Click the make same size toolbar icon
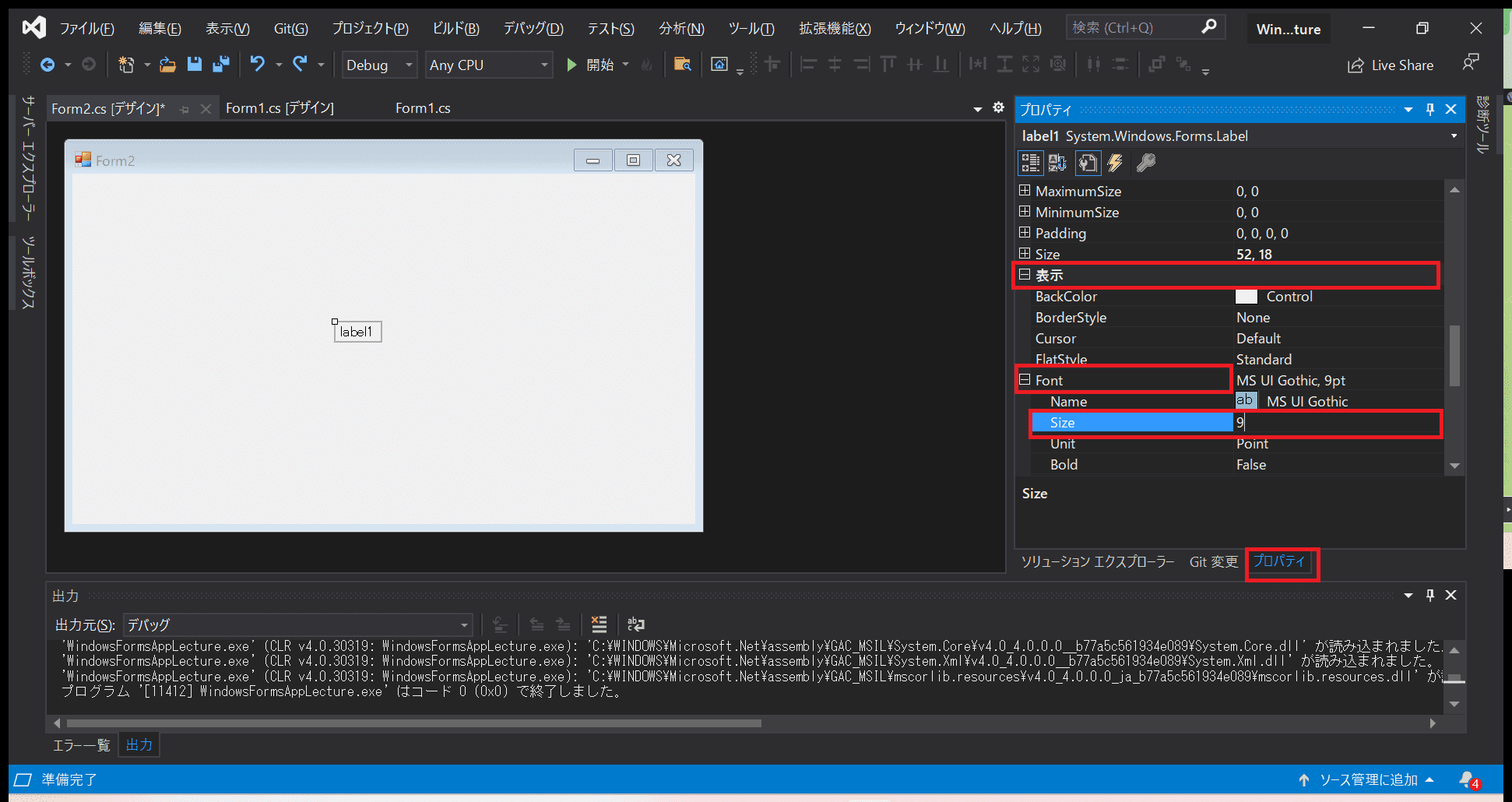This screenshot has width=1512, height=802. click(1031, 65)
